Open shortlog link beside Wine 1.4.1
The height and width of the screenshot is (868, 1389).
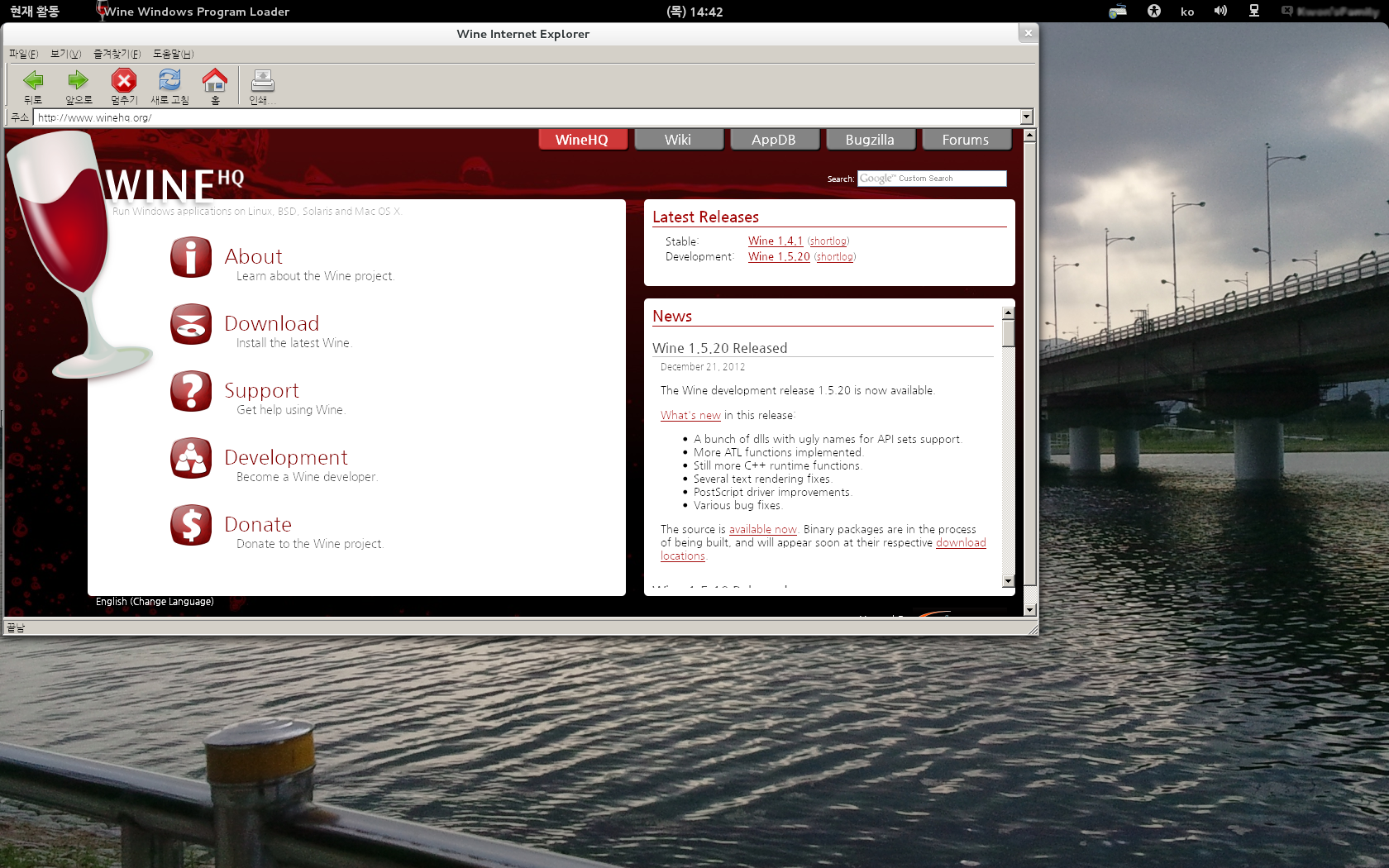(828, 241)
